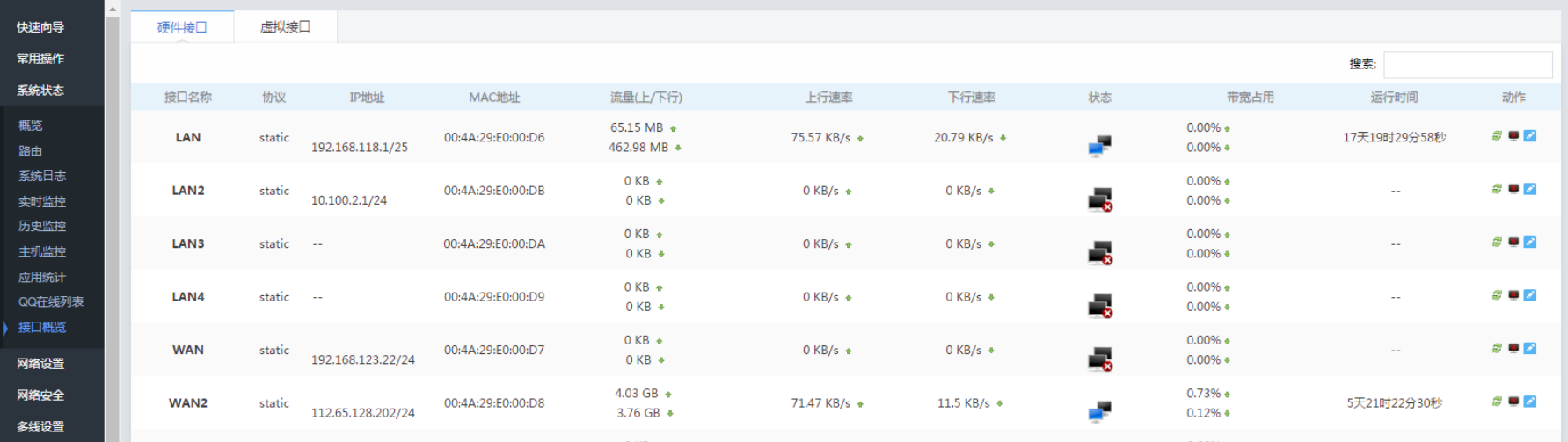Expand the 网络安全 sidebar section
This screenshot has width=1568, height=442.
click(40, 395)
